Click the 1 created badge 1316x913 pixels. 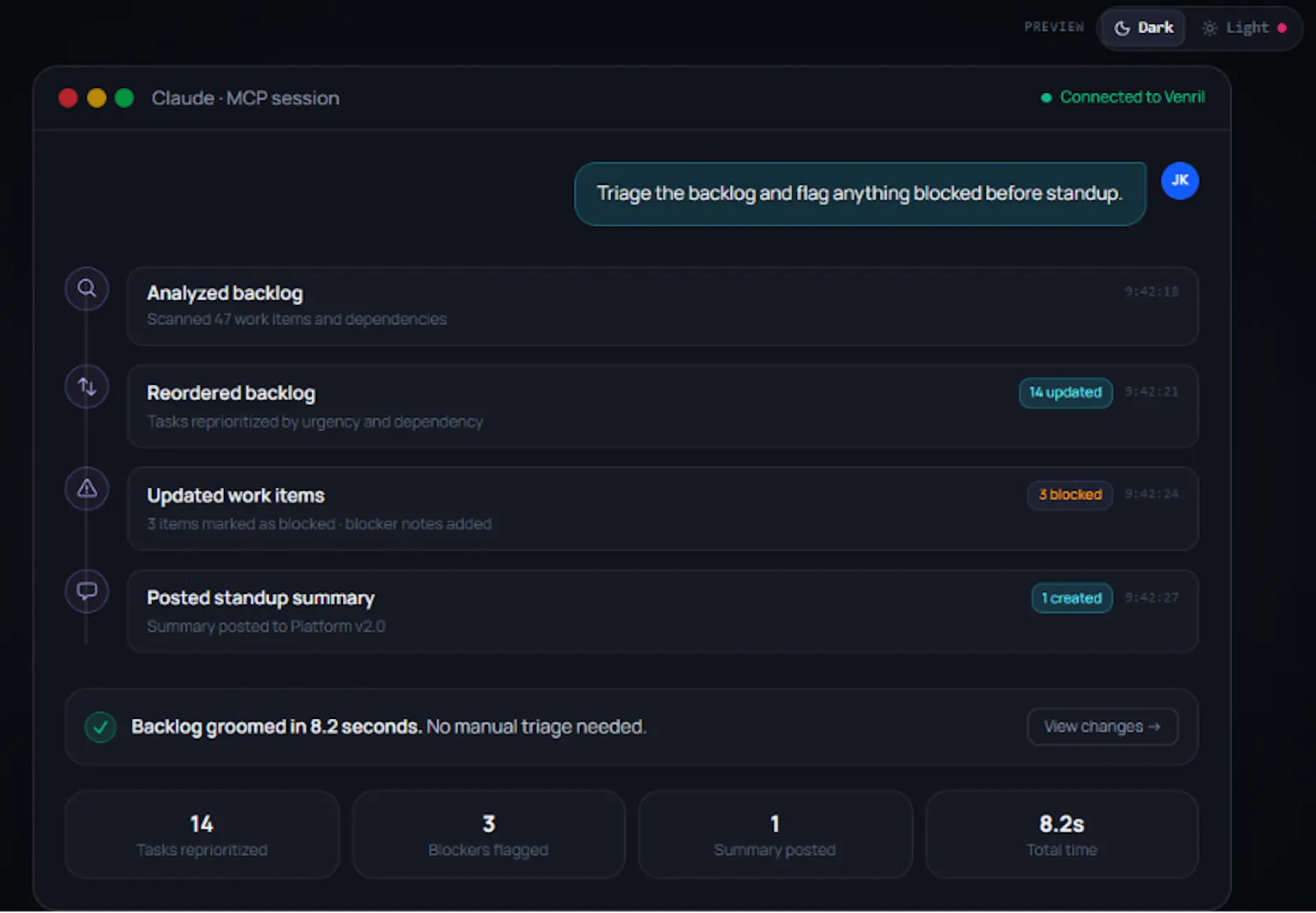1072,598
